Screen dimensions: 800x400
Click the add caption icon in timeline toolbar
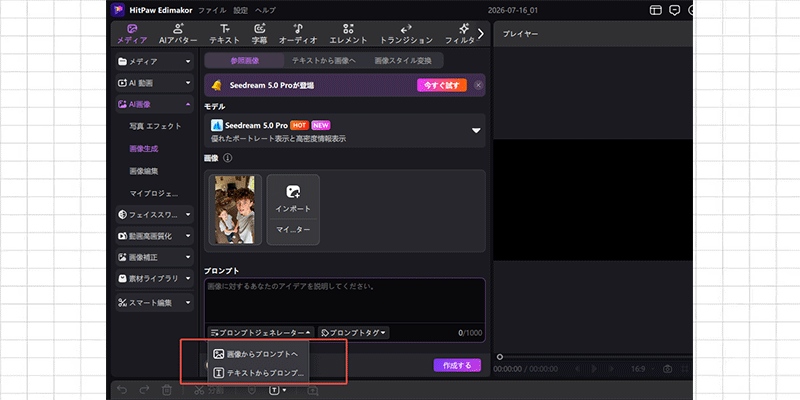click(312, 390)
